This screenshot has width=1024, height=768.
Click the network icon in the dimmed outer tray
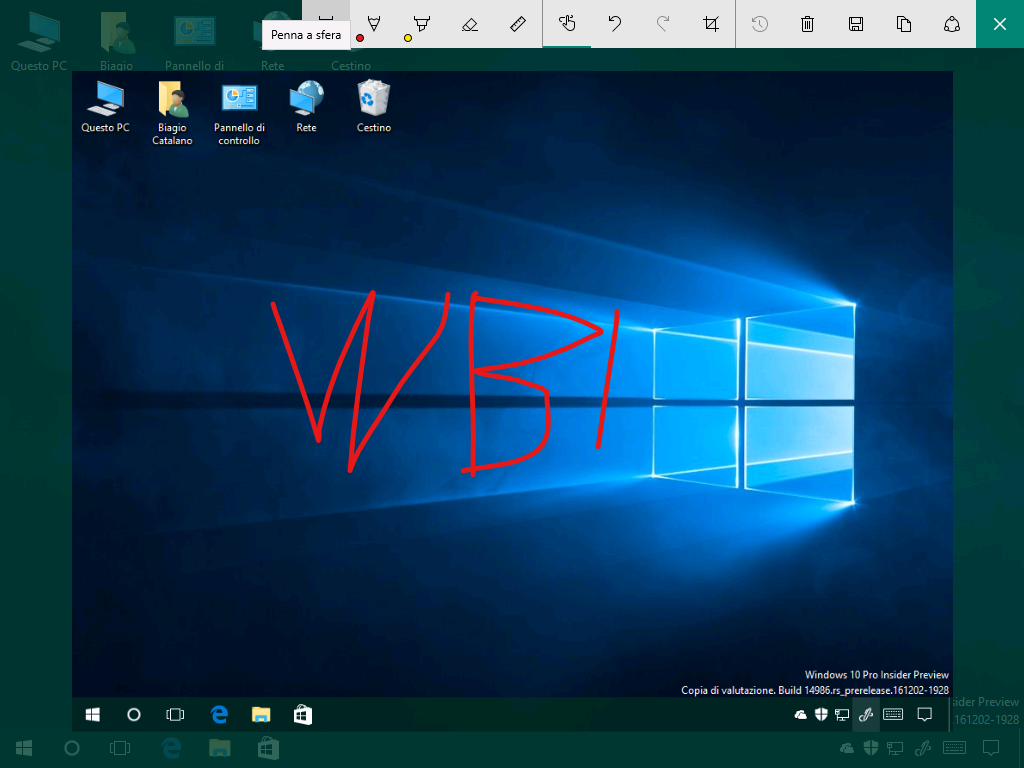[x=895, y=748]
